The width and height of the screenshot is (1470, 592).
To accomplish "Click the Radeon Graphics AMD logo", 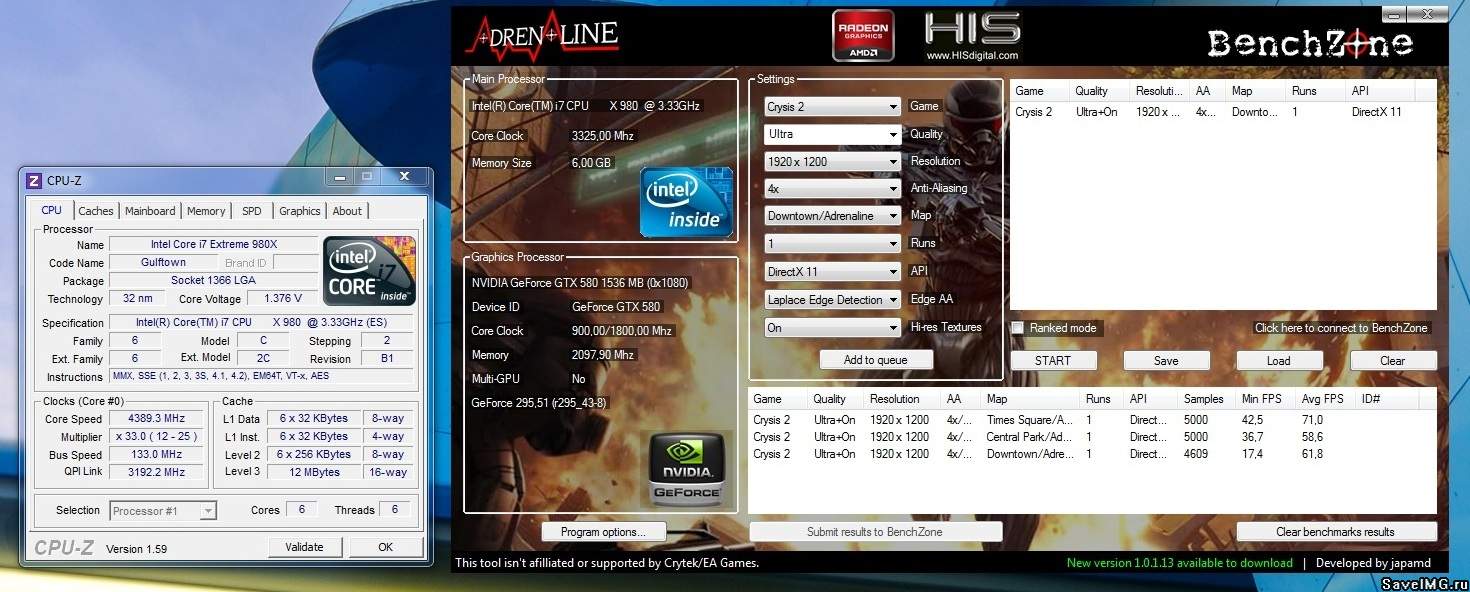I will pos(862,35).
